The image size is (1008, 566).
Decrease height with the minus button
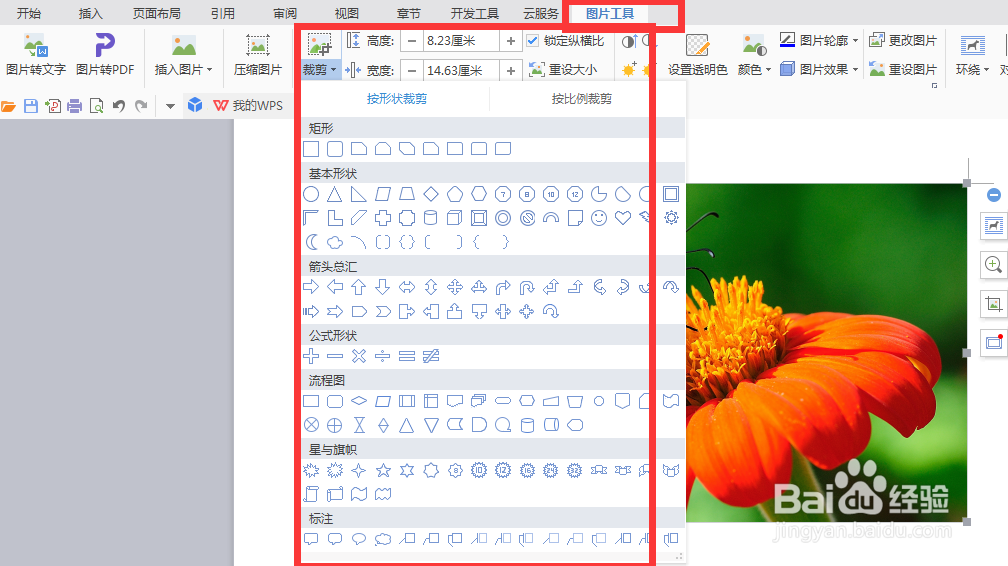[x=412, y=41]
